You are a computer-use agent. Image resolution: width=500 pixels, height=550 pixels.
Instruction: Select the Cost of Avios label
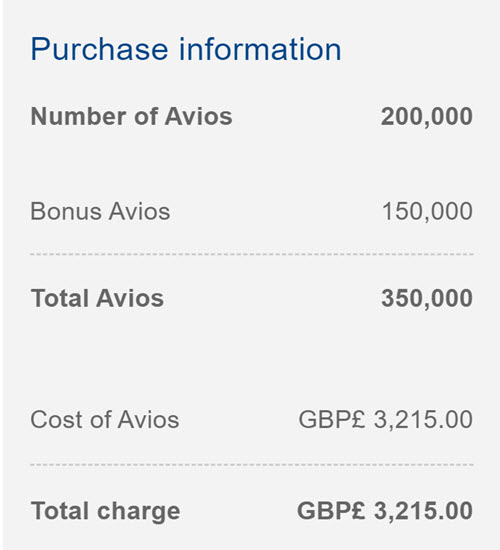point(105,420)
